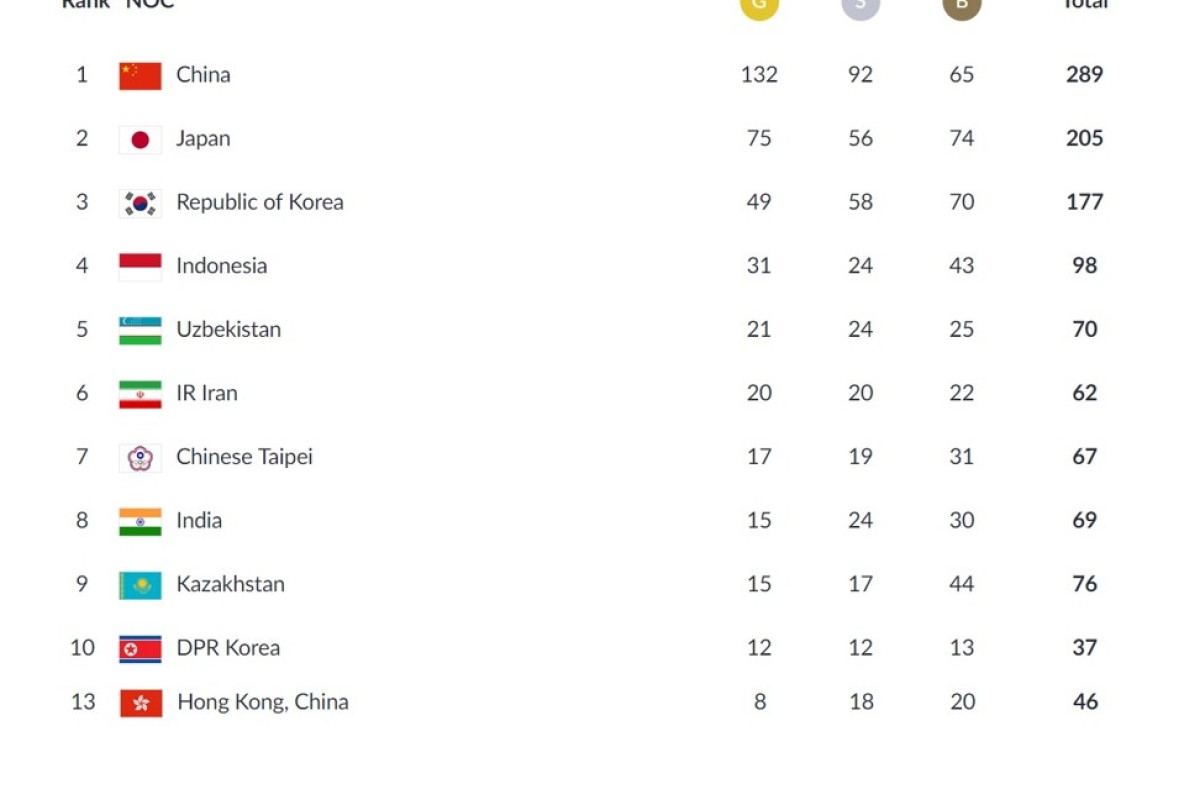Open the Hong Kong, China link
The width and height of the screenshot is (1200, 800).
pos(263,702)
